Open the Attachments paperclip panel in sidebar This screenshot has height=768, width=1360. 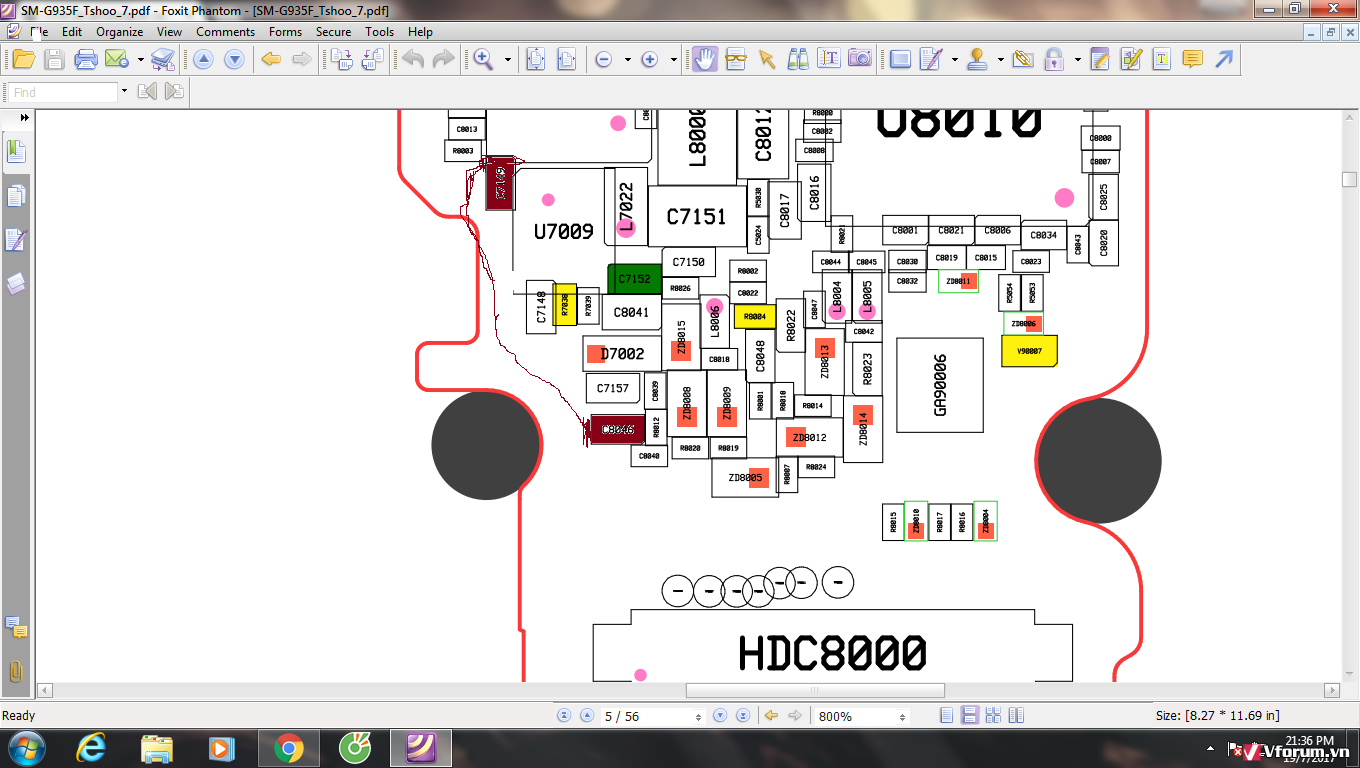tap(16, 671)
